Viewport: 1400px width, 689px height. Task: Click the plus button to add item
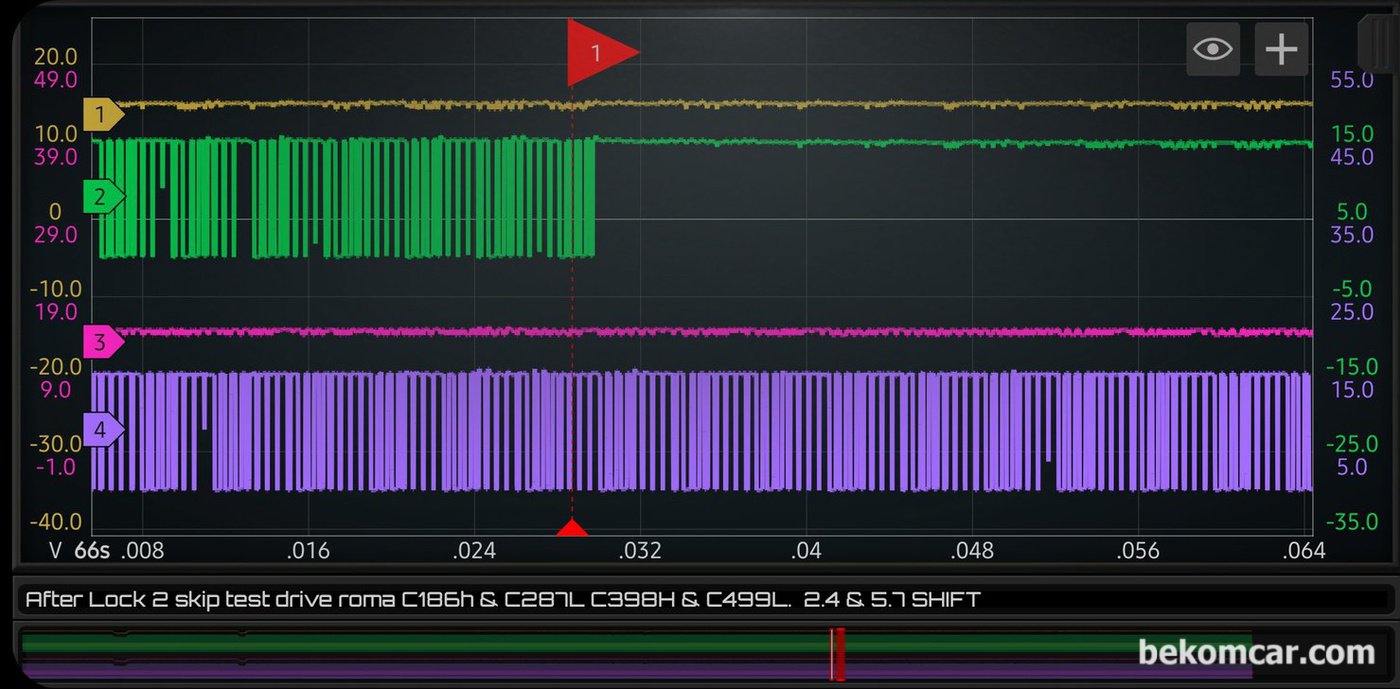[1281, 49]
